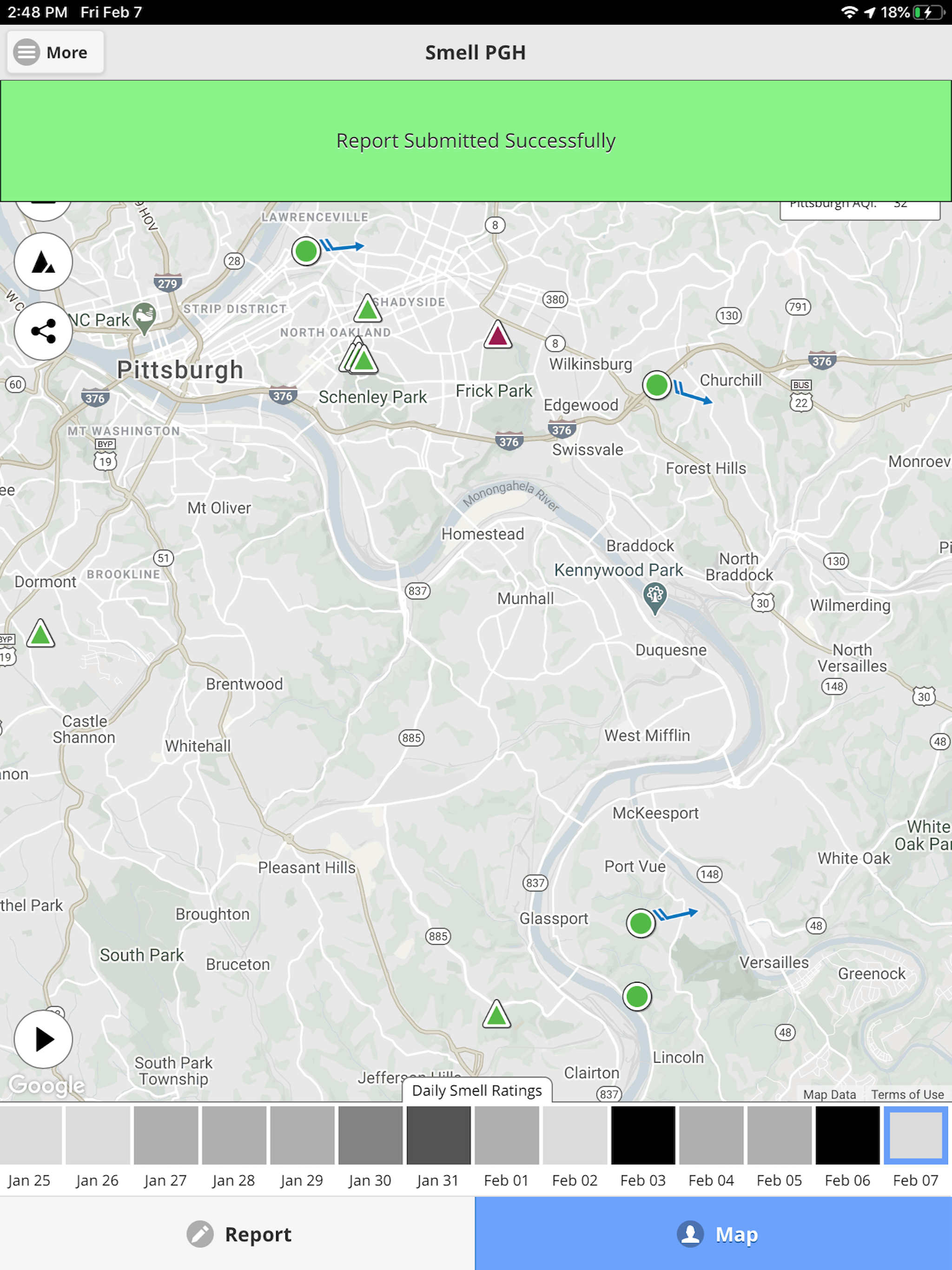Select the green sensor circle near Glassport
This screenshot has height=1270, width=952.
[x=641, y=923]
